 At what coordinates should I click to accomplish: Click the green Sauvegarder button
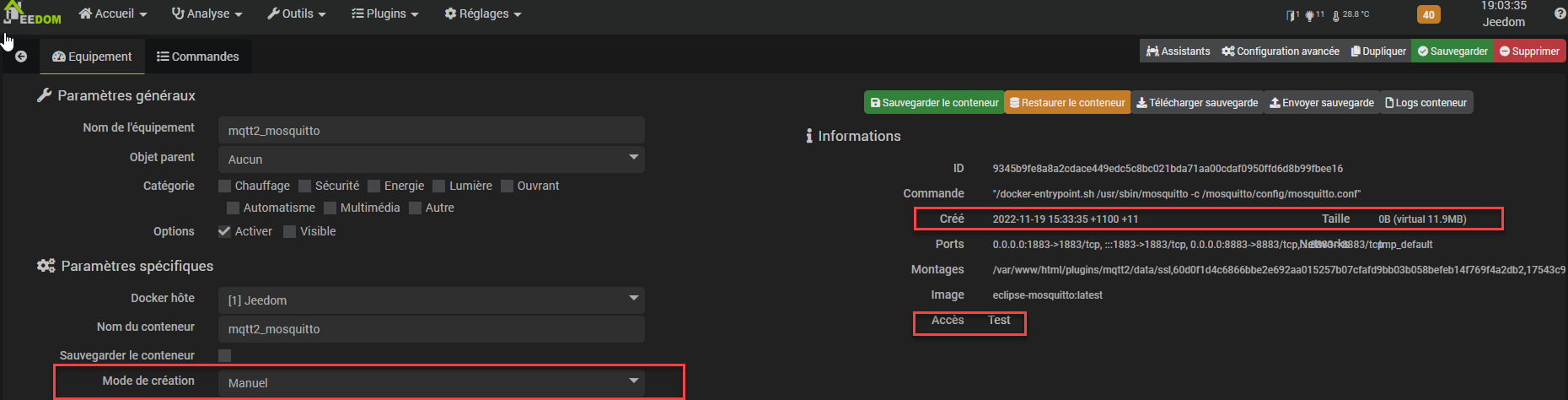click(x=1453, y=51)
